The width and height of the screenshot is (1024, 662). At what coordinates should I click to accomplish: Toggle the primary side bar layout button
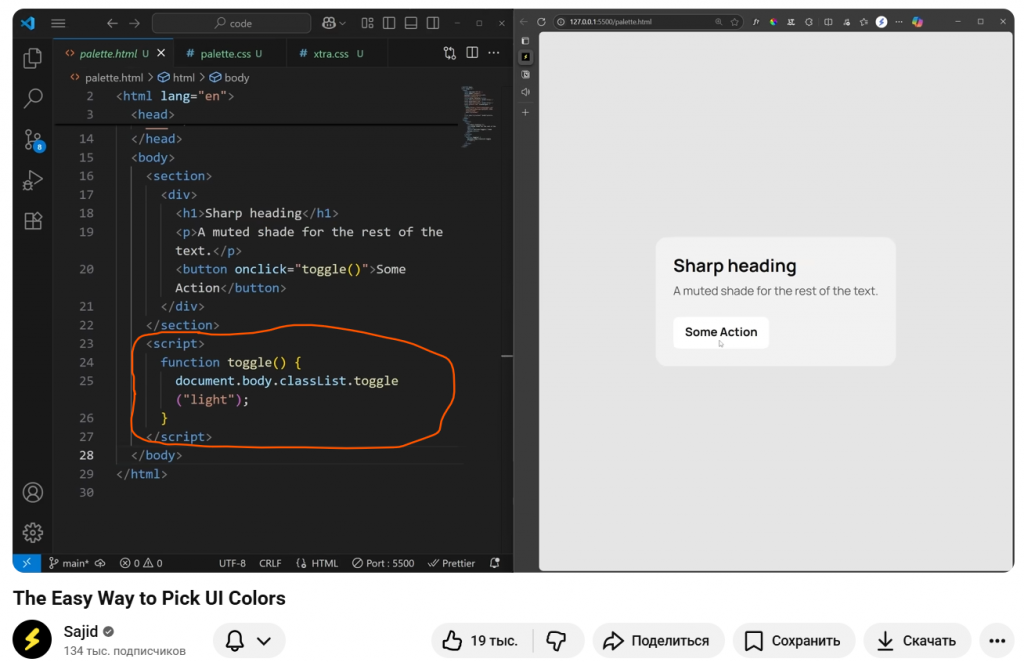click(x=389, y=23)
